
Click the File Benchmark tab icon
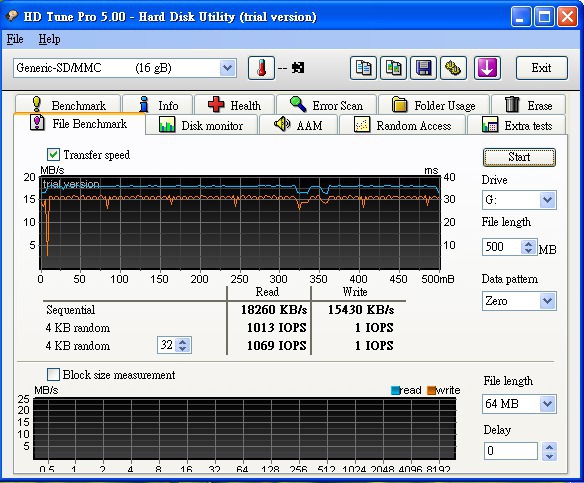tap(37, 123)
